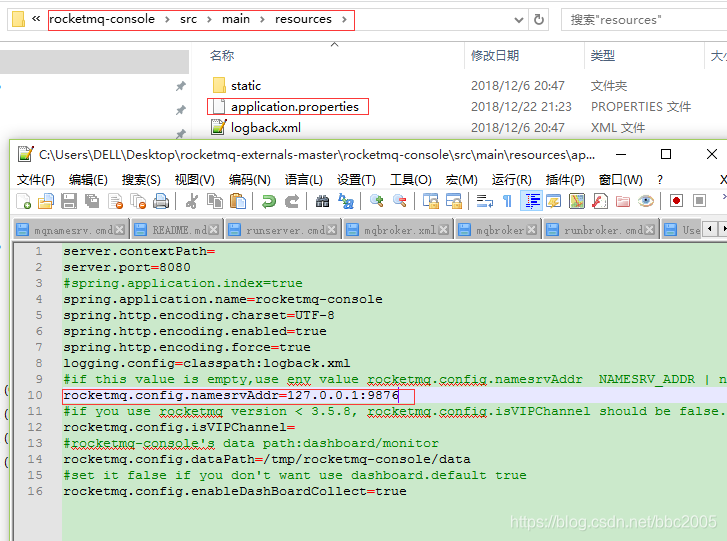Click the Explorer search "resources" field
Viewport: 727px width, 541px height.
tap(644, 20)
